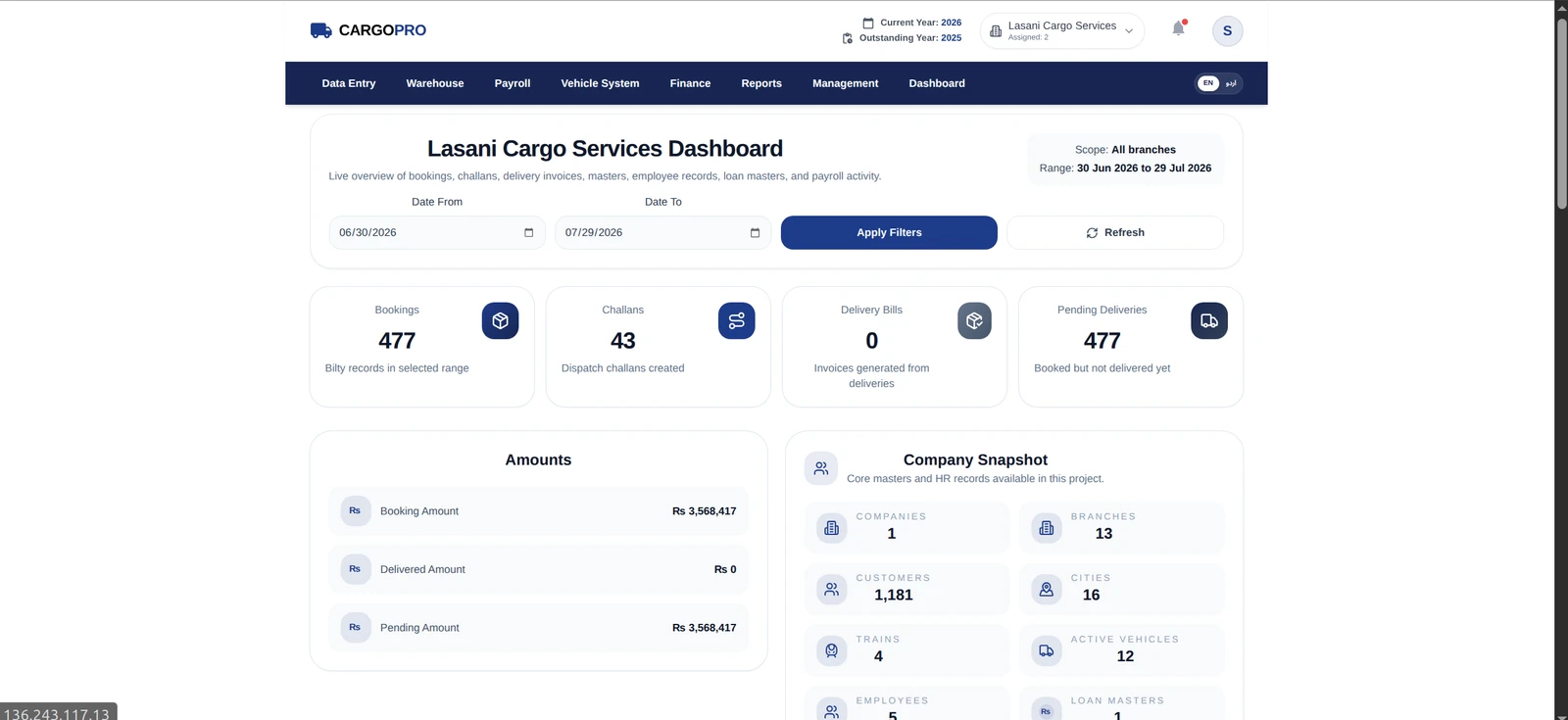Click the Apply Filters button

click(x=889, y=233)
